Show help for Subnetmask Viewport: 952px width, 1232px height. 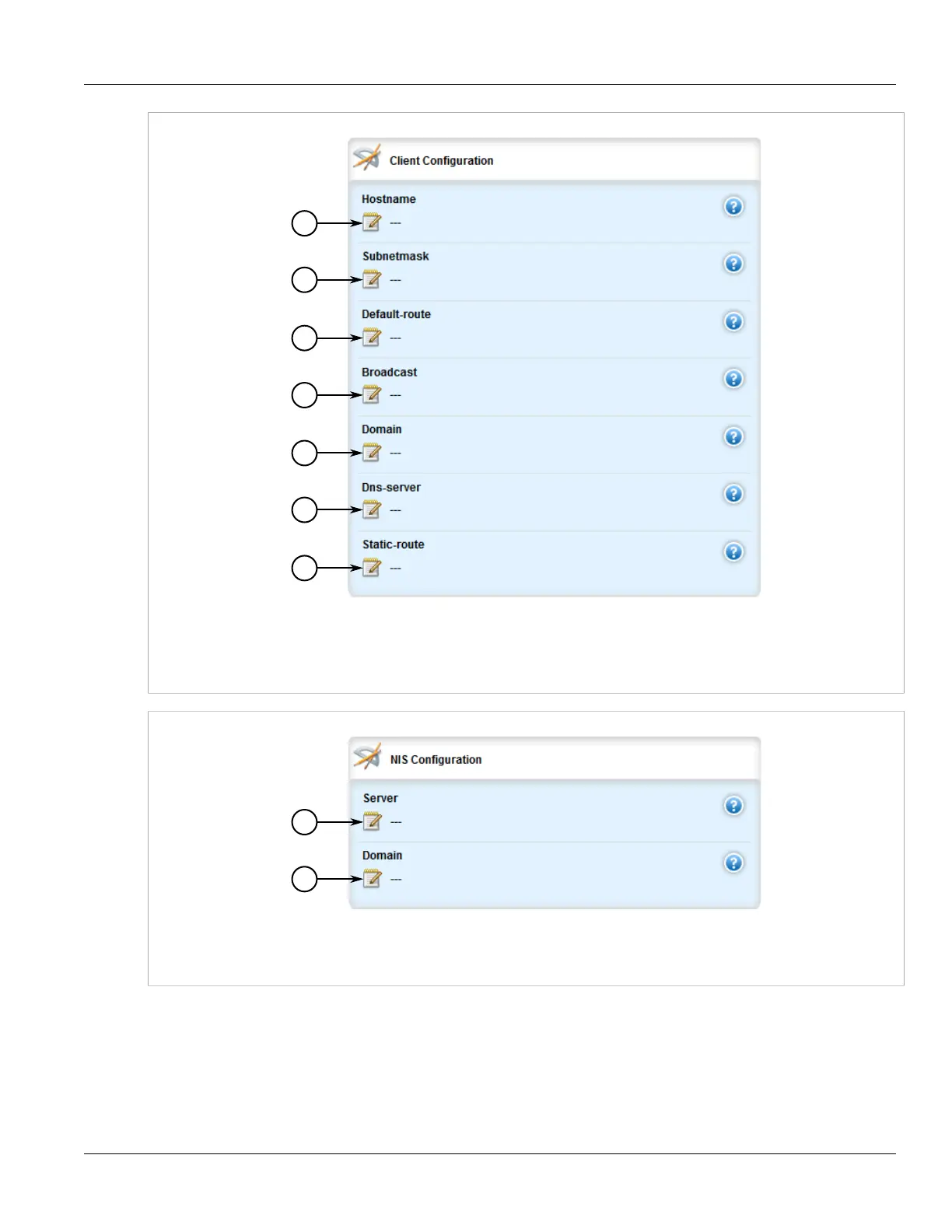click(733, 264)
